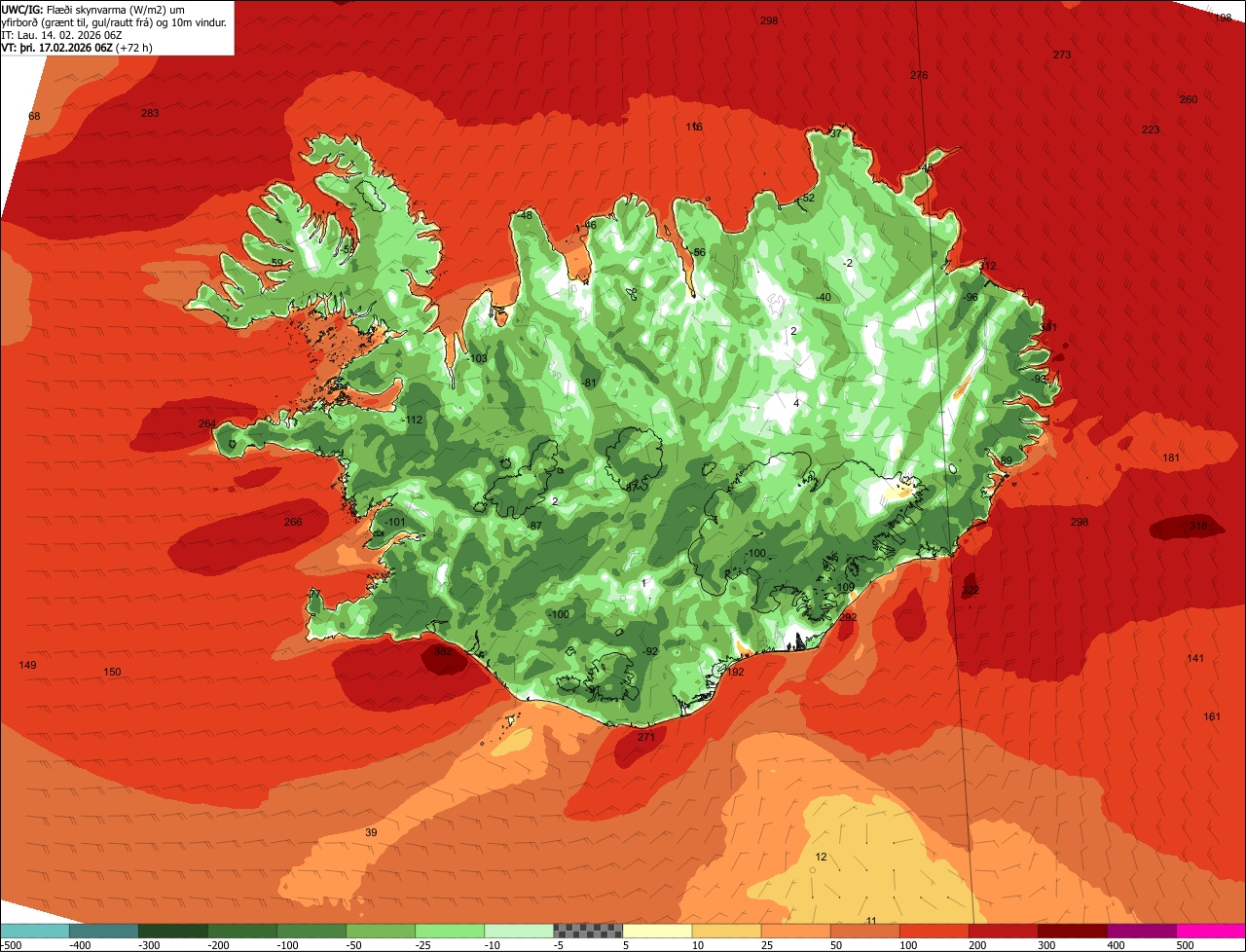Click the flux value -81
Image resolution: width=1246 pixels, height=952 pixels.
[589, 383]
